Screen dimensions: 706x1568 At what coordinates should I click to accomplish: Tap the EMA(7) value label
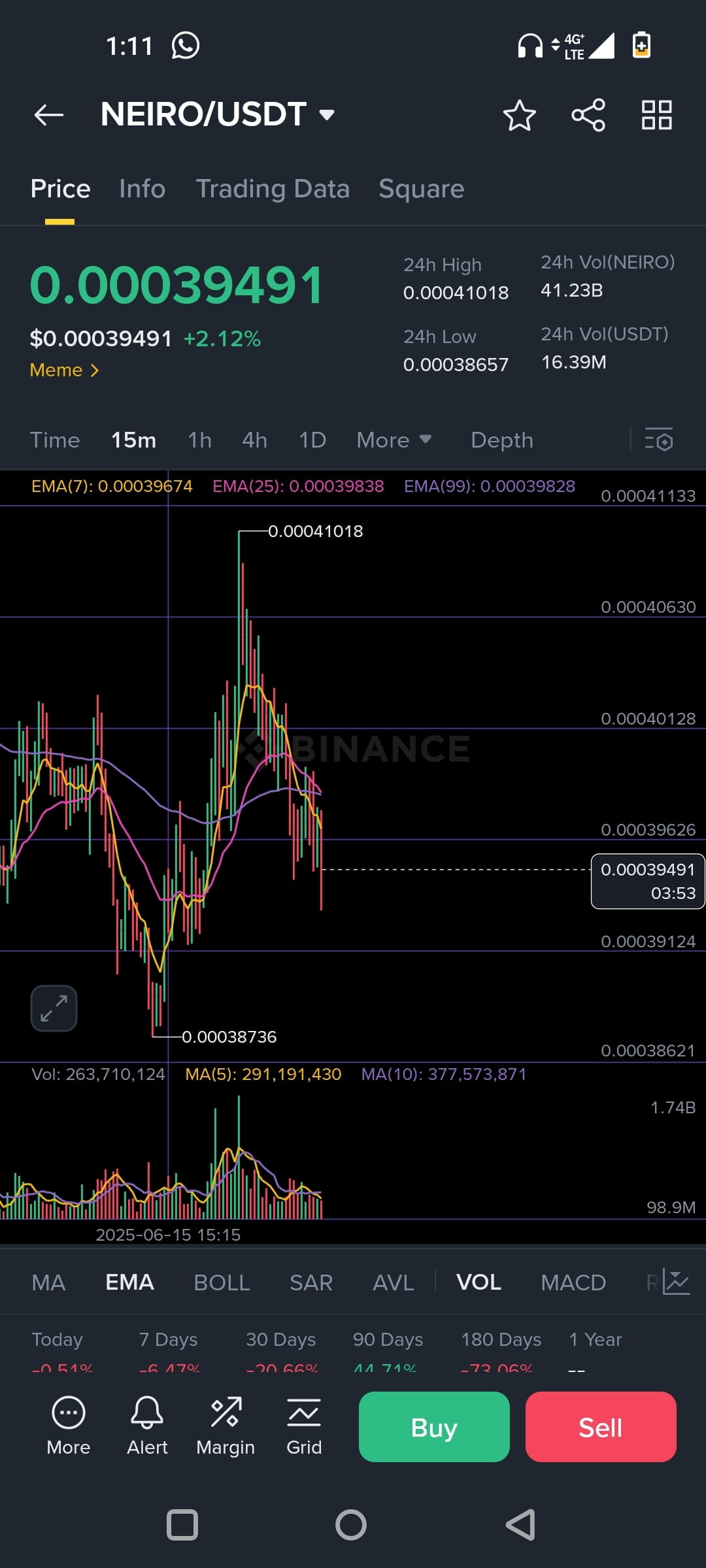click(x=112, y=486)
